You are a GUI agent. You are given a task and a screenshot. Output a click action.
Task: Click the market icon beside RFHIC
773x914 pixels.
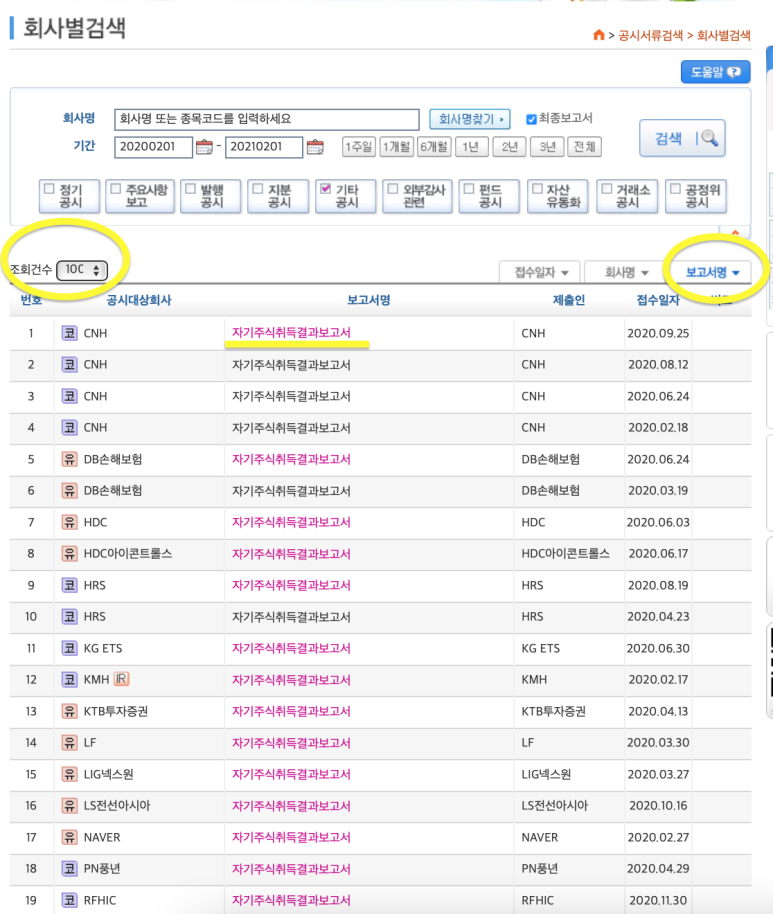[x=69, y=901]
